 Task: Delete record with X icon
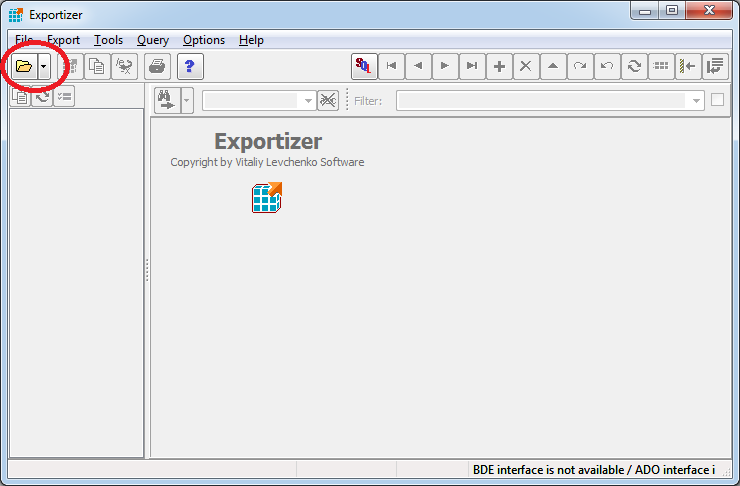(526, 67)
